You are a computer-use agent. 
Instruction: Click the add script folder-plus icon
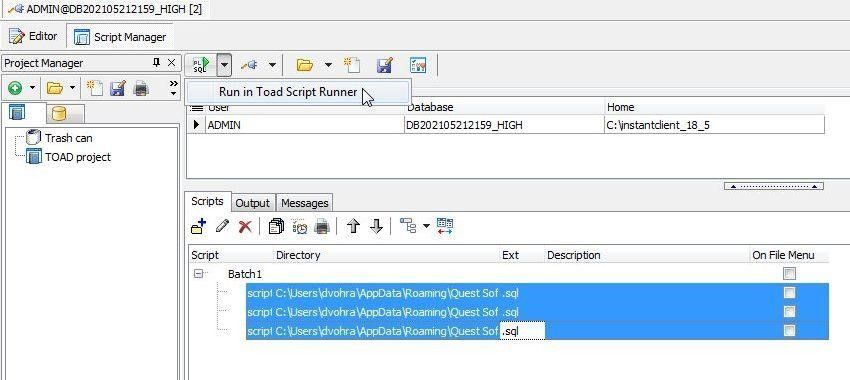pyautogui.click(x=199, y=226)
